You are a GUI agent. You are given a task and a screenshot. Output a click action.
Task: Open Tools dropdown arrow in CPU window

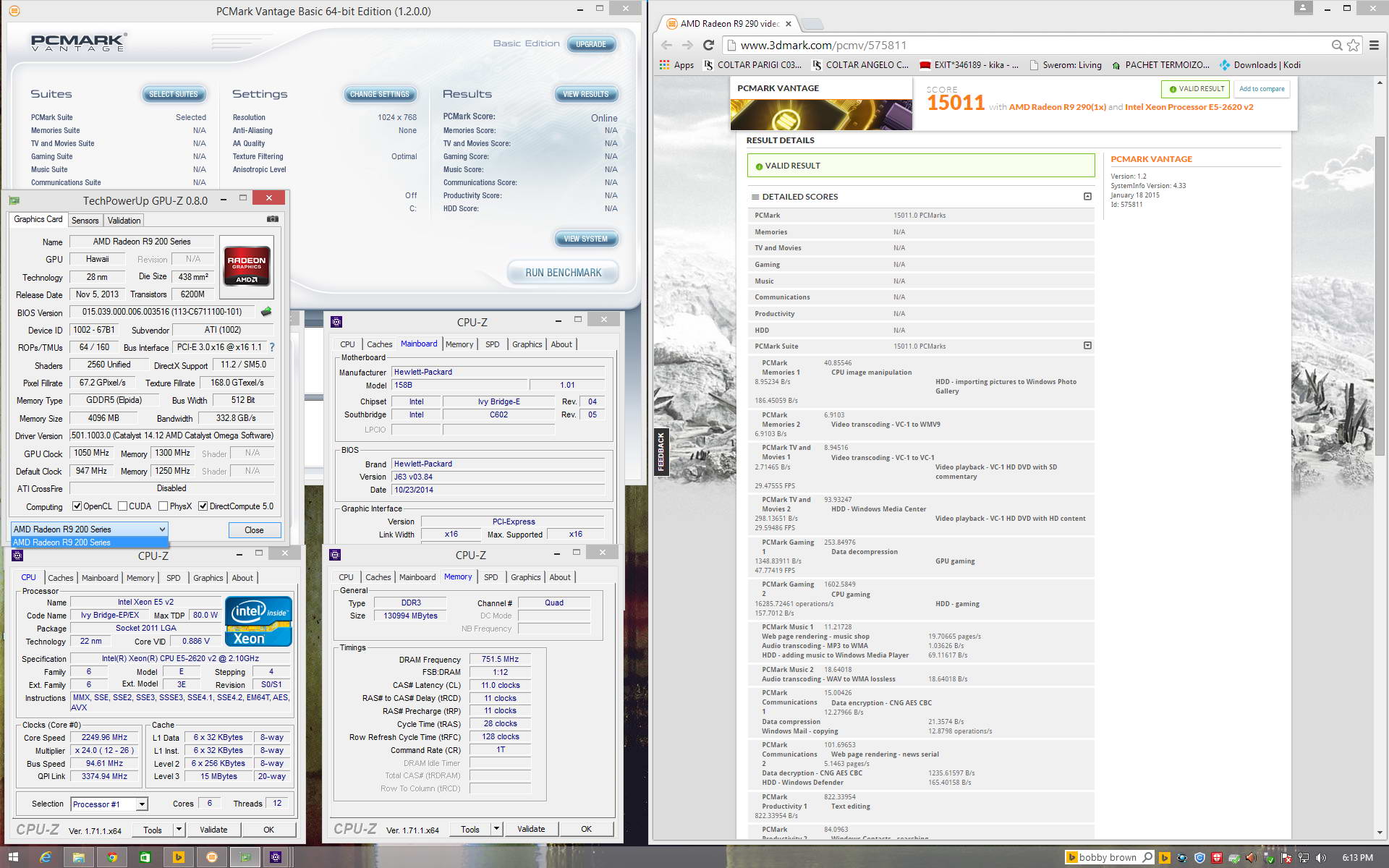click(x=179, y=830)
